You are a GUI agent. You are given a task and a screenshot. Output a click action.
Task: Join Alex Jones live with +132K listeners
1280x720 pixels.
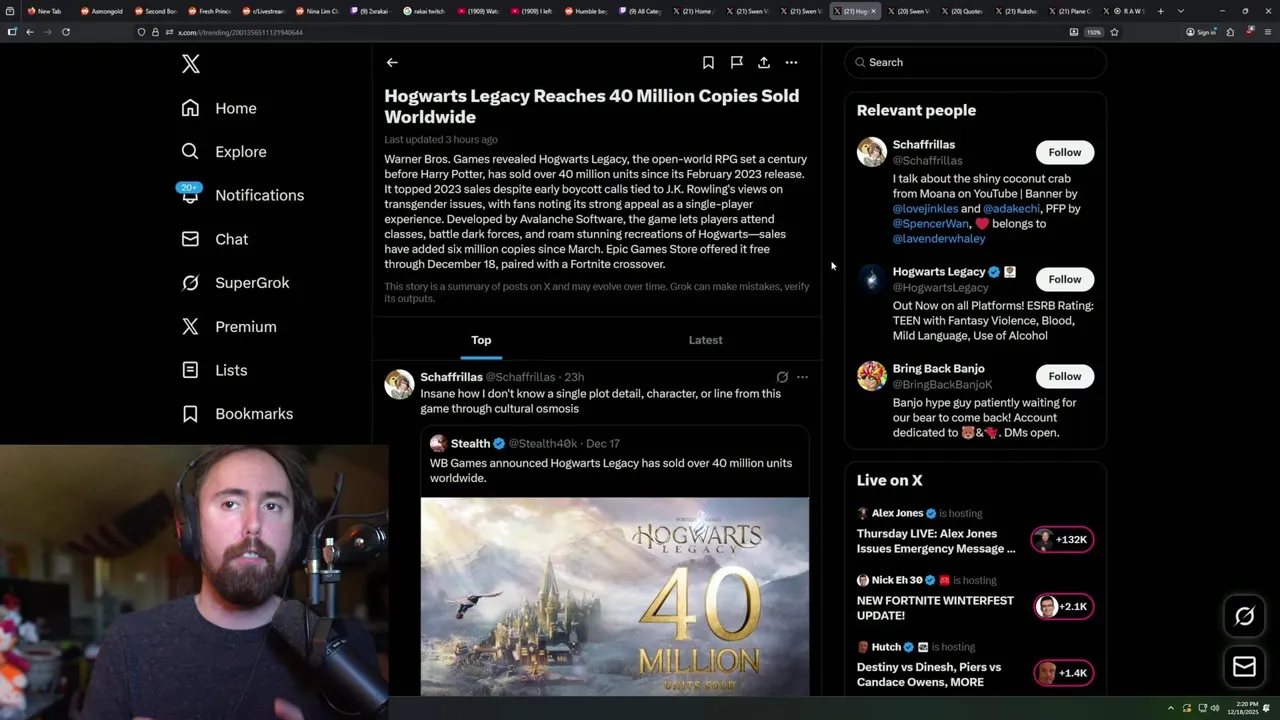(x=1063, y=540)
